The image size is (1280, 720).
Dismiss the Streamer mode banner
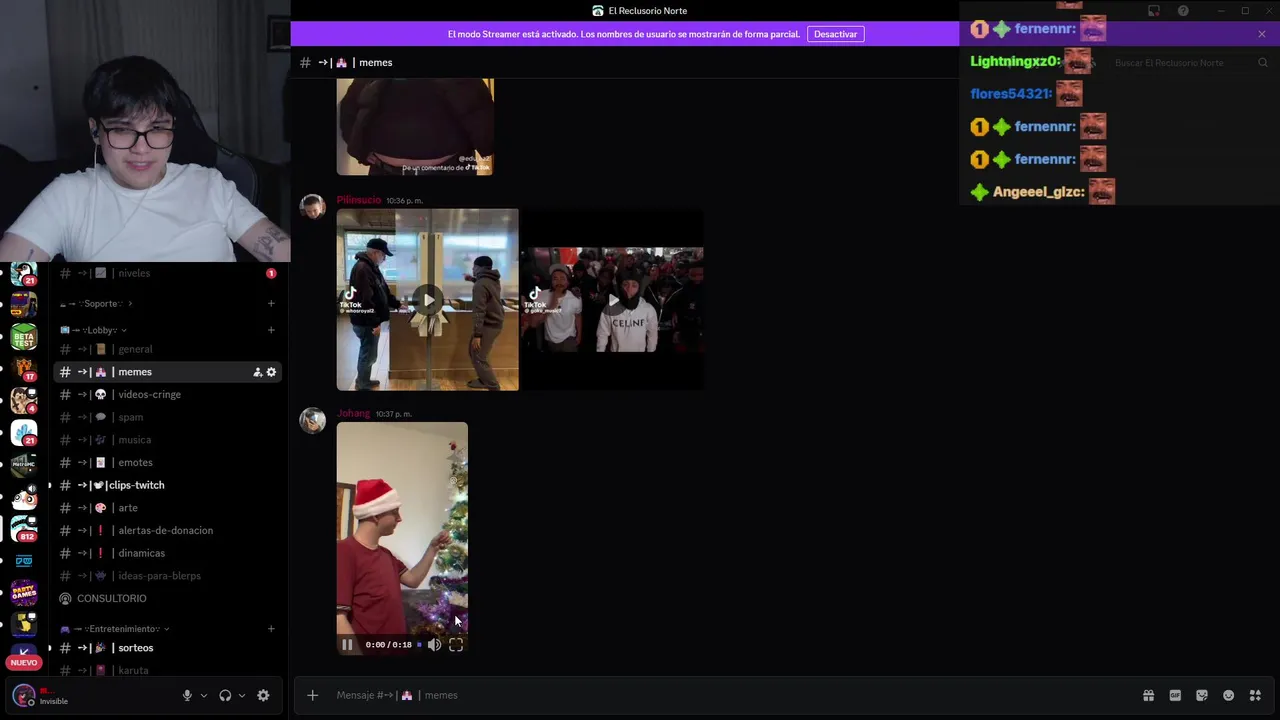click(x=1262, y=34)
